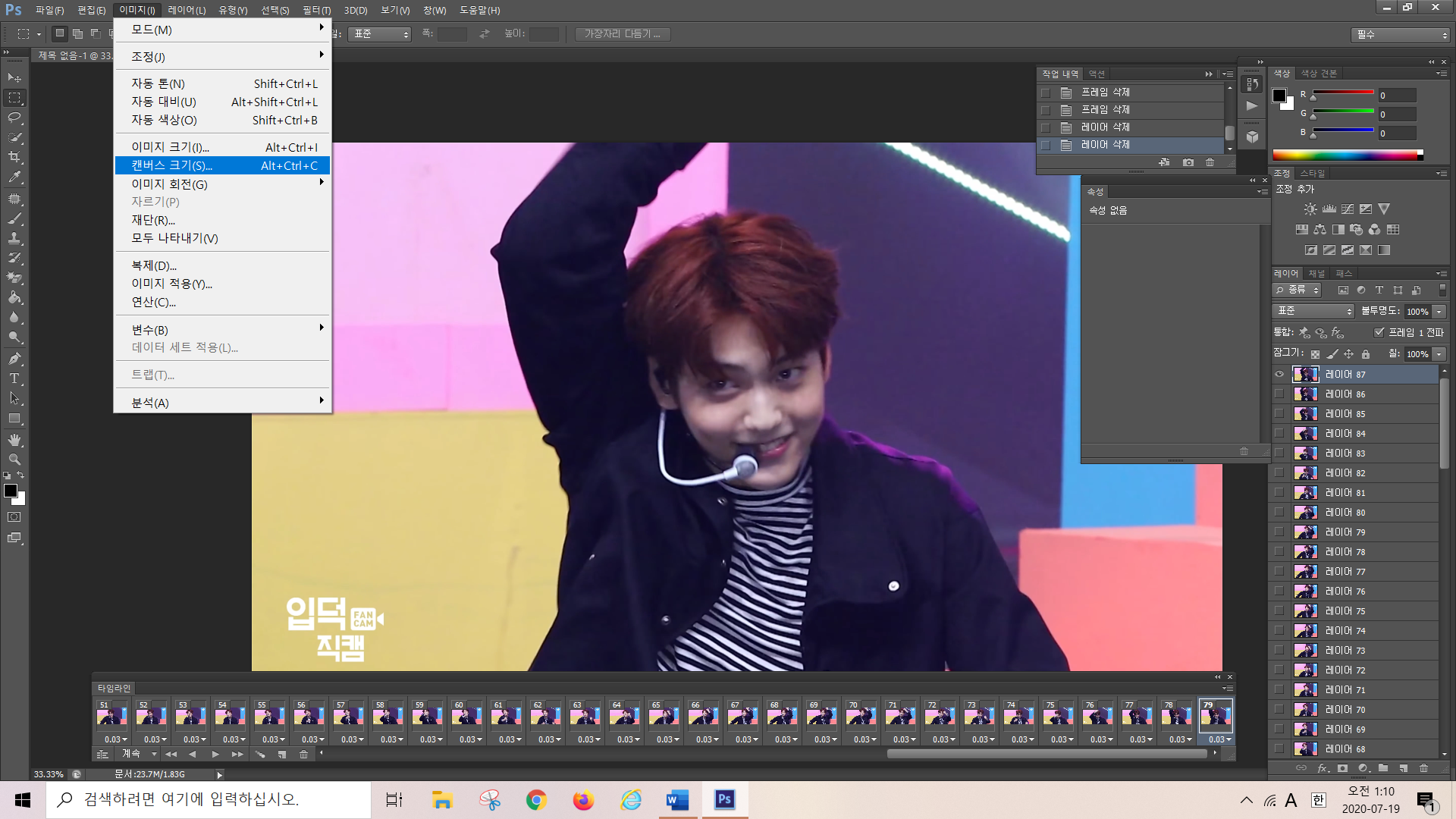Select the Lasso tool
Screen dimensions: 1456x819
click(14, 118)
